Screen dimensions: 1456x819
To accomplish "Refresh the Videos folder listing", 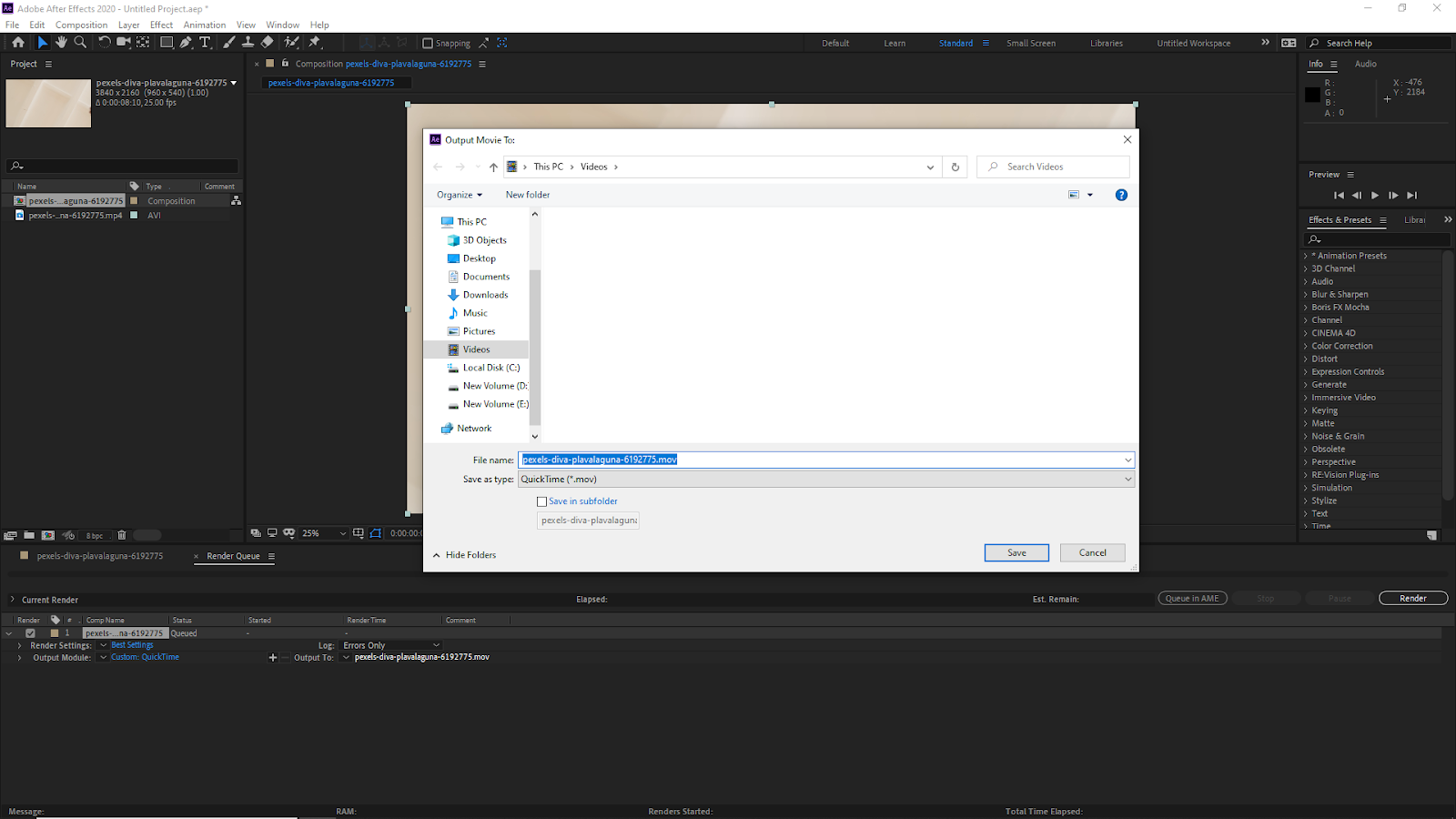I will (x=955, y=167).
